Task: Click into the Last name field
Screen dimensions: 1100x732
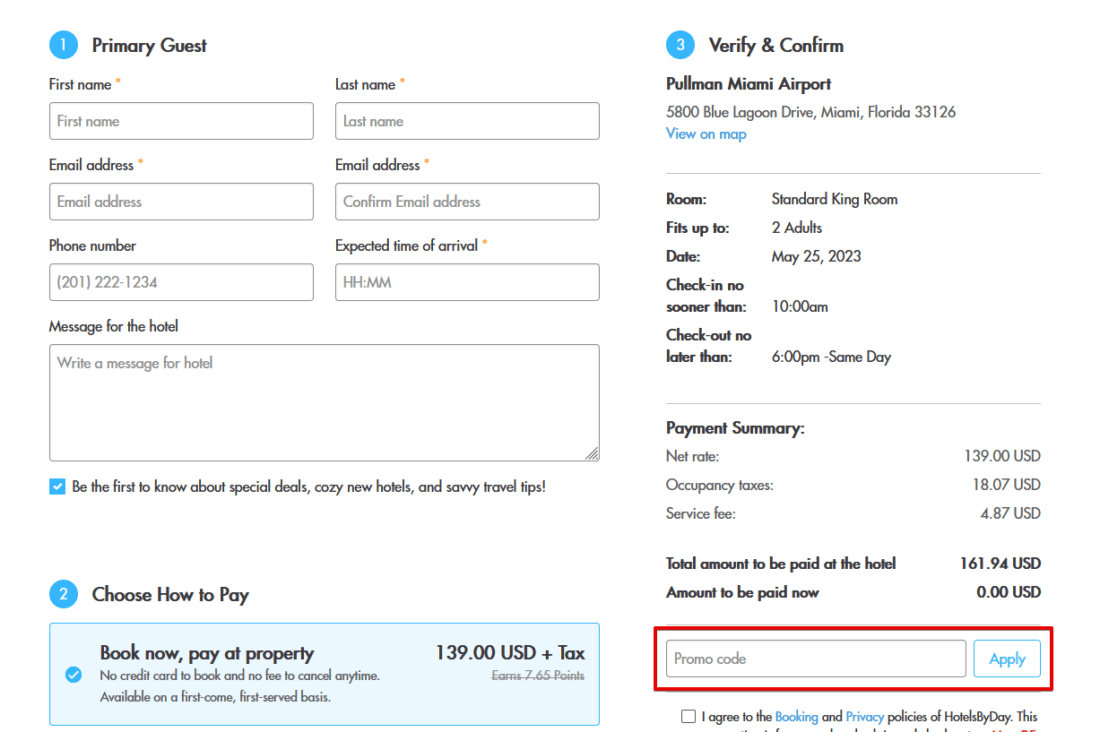Action: pos(467,121)
